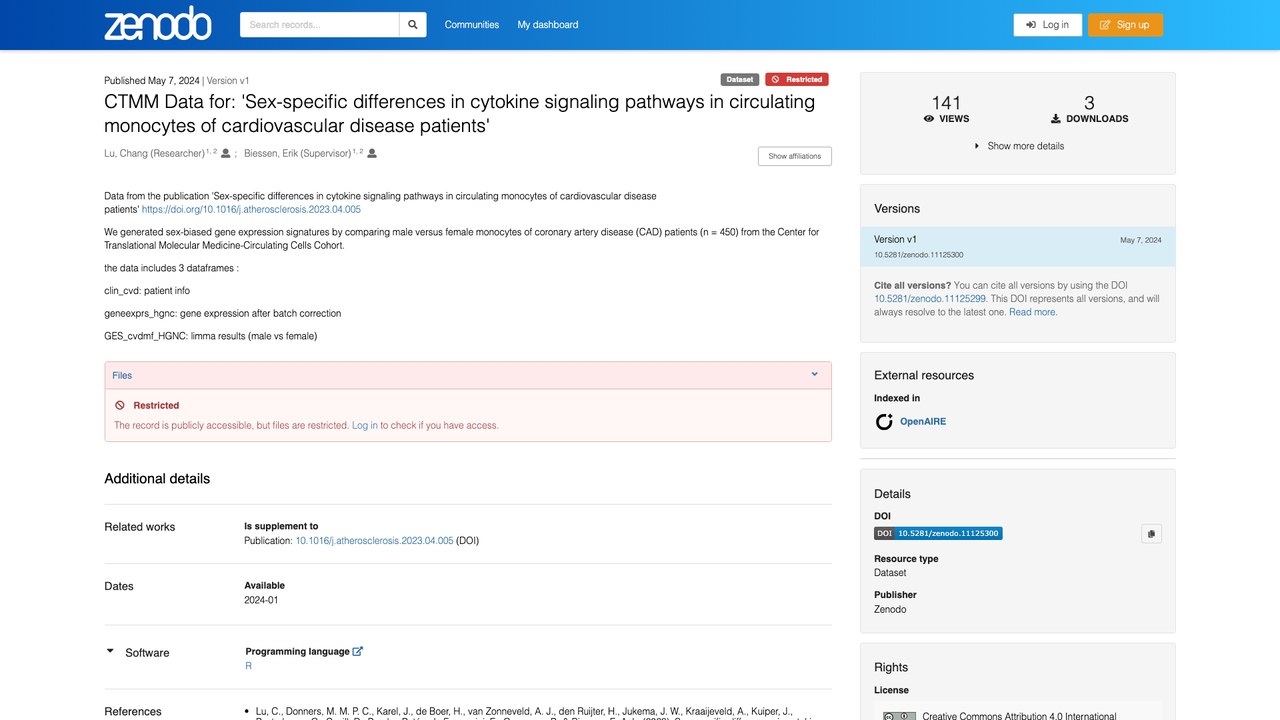Click person icon next to Biessen, Erik
Image resolution: width=1280 pixels, height=720 pixels.
(x=372, y=153)
